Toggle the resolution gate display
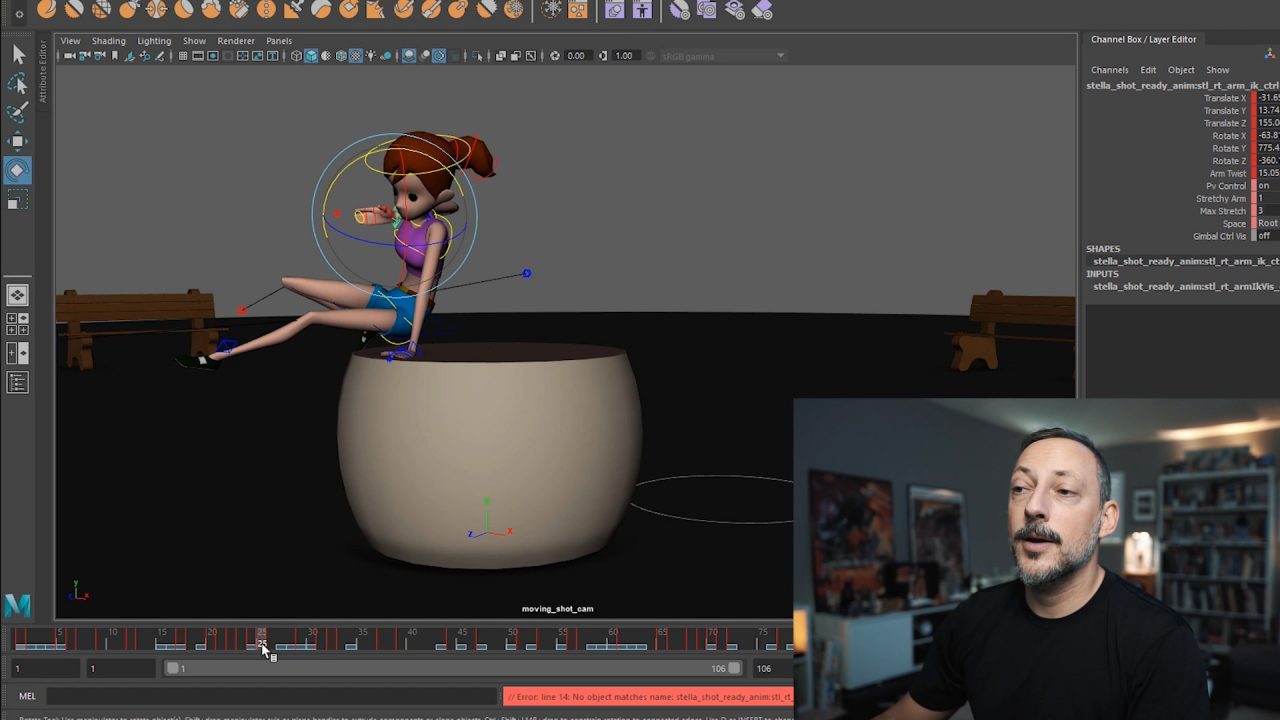Image resolution: width=1280 pixels, height=720 pixels. (213, 56)
